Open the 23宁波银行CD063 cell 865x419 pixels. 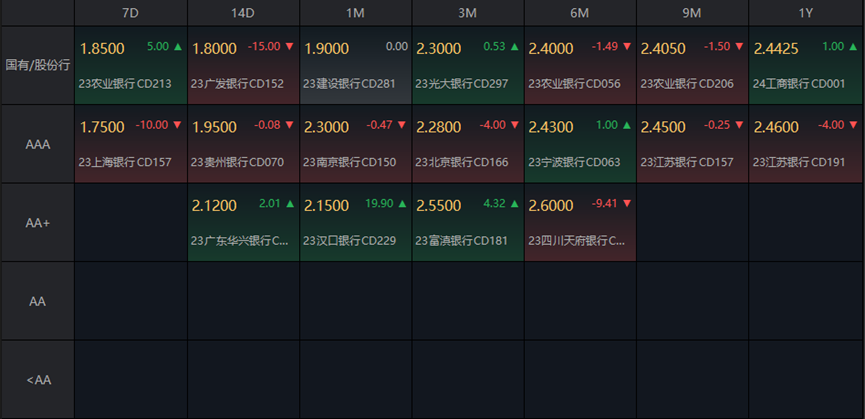[580, 144]
